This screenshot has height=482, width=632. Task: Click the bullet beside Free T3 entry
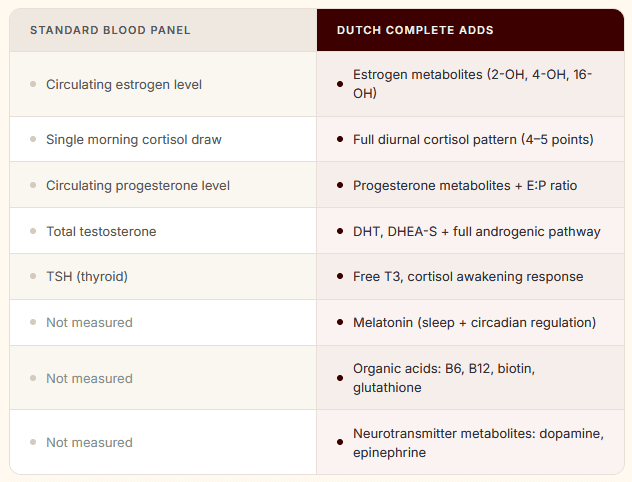(x=340, y=276)
